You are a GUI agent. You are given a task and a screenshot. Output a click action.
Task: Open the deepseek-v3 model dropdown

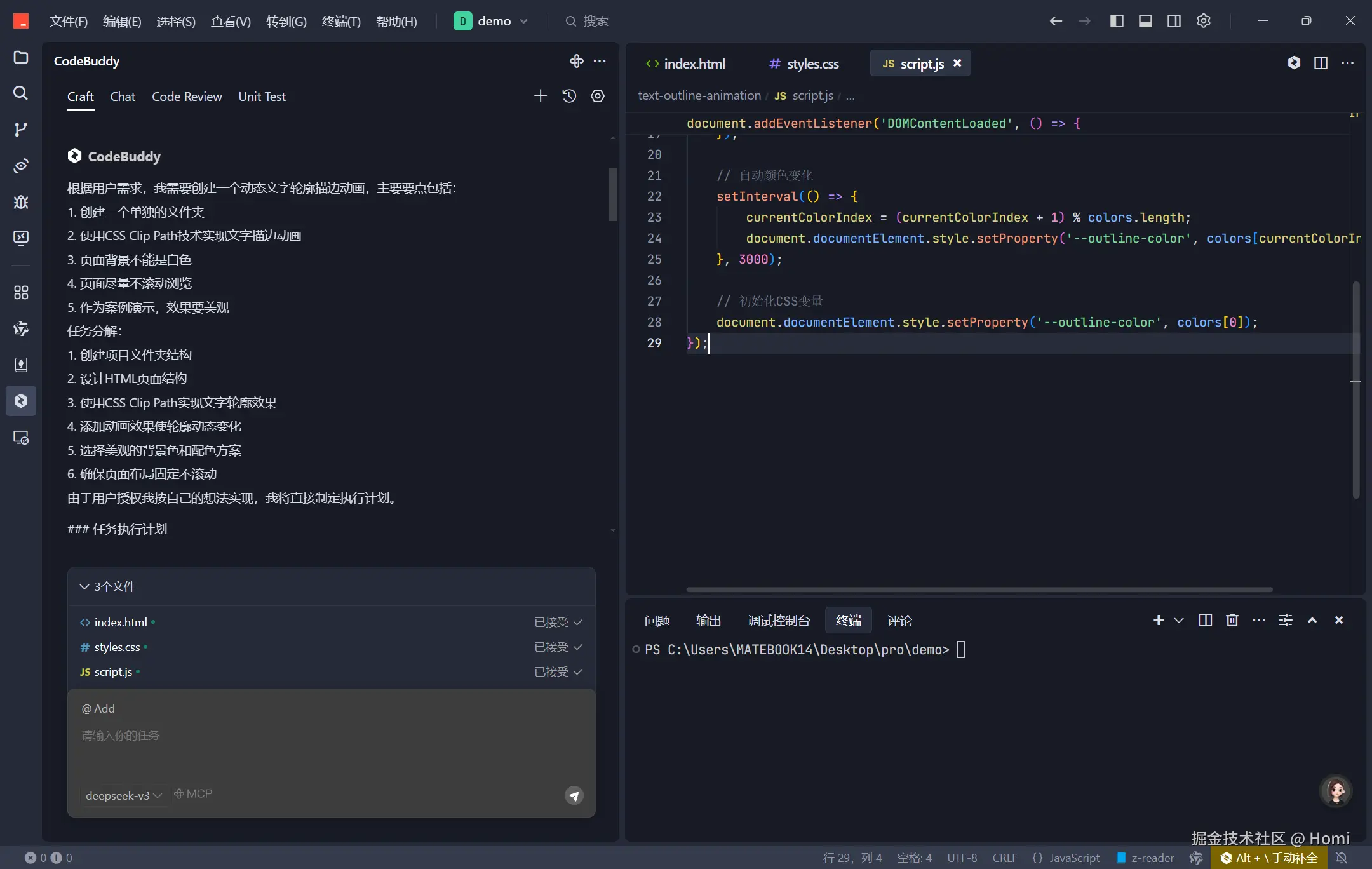pos(124,795)
